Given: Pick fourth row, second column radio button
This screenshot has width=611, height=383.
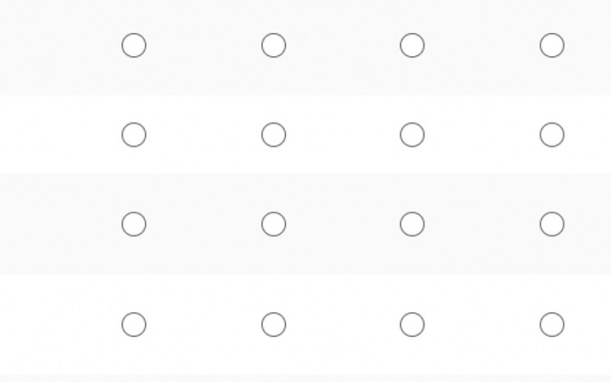Looking at the screenshot, I should 274,324.
